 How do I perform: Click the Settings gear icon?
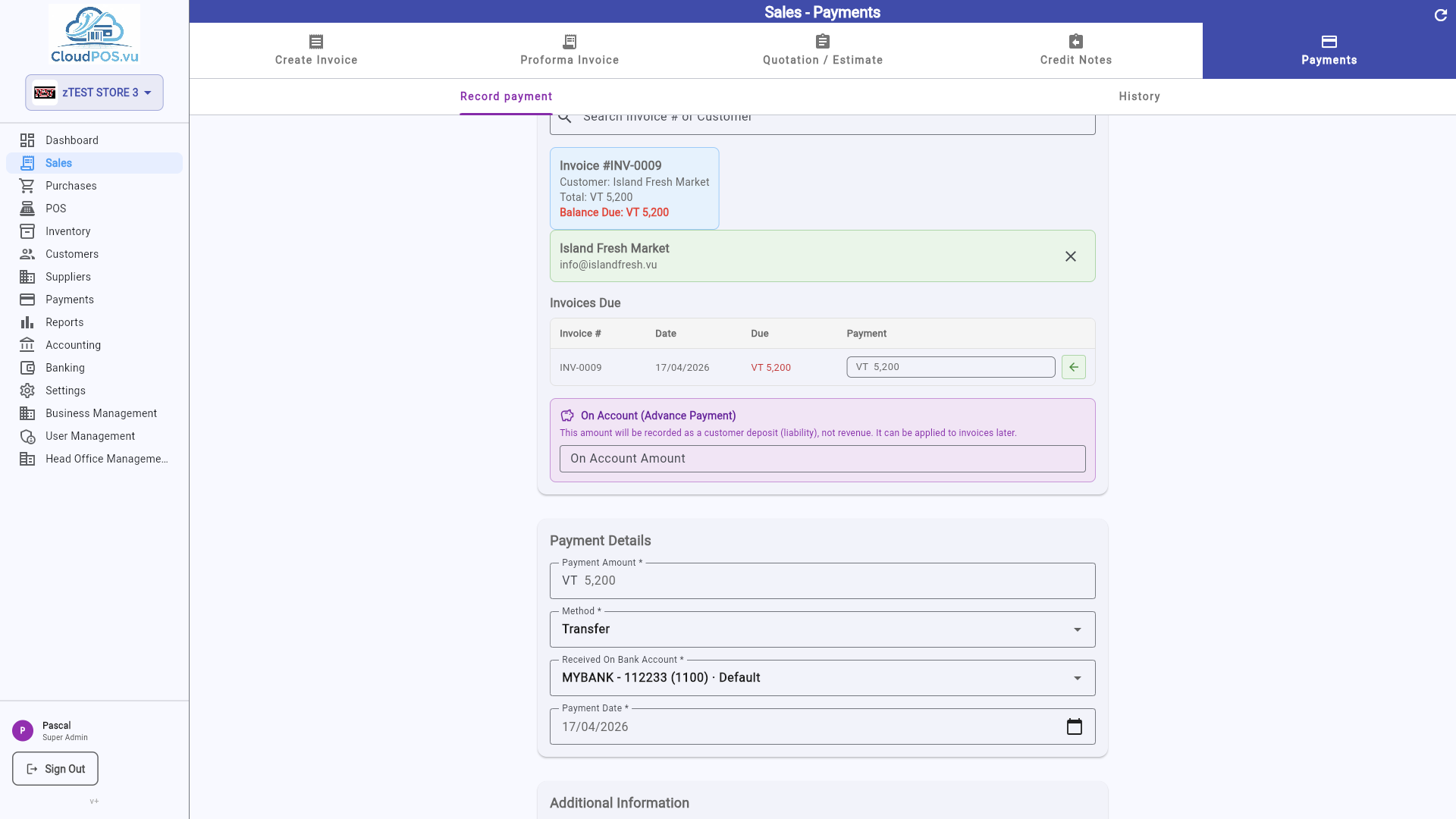tap(27, 391)
